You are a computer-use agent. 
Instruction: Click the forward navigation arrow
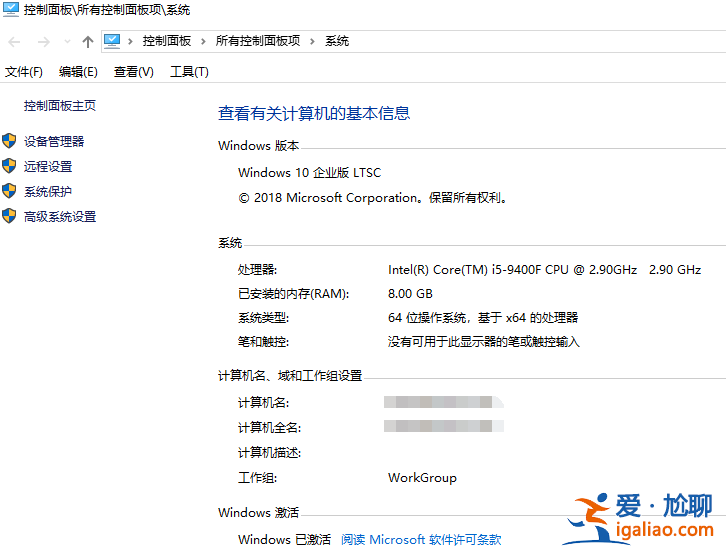pyautogui.click(x=44, y=42)
